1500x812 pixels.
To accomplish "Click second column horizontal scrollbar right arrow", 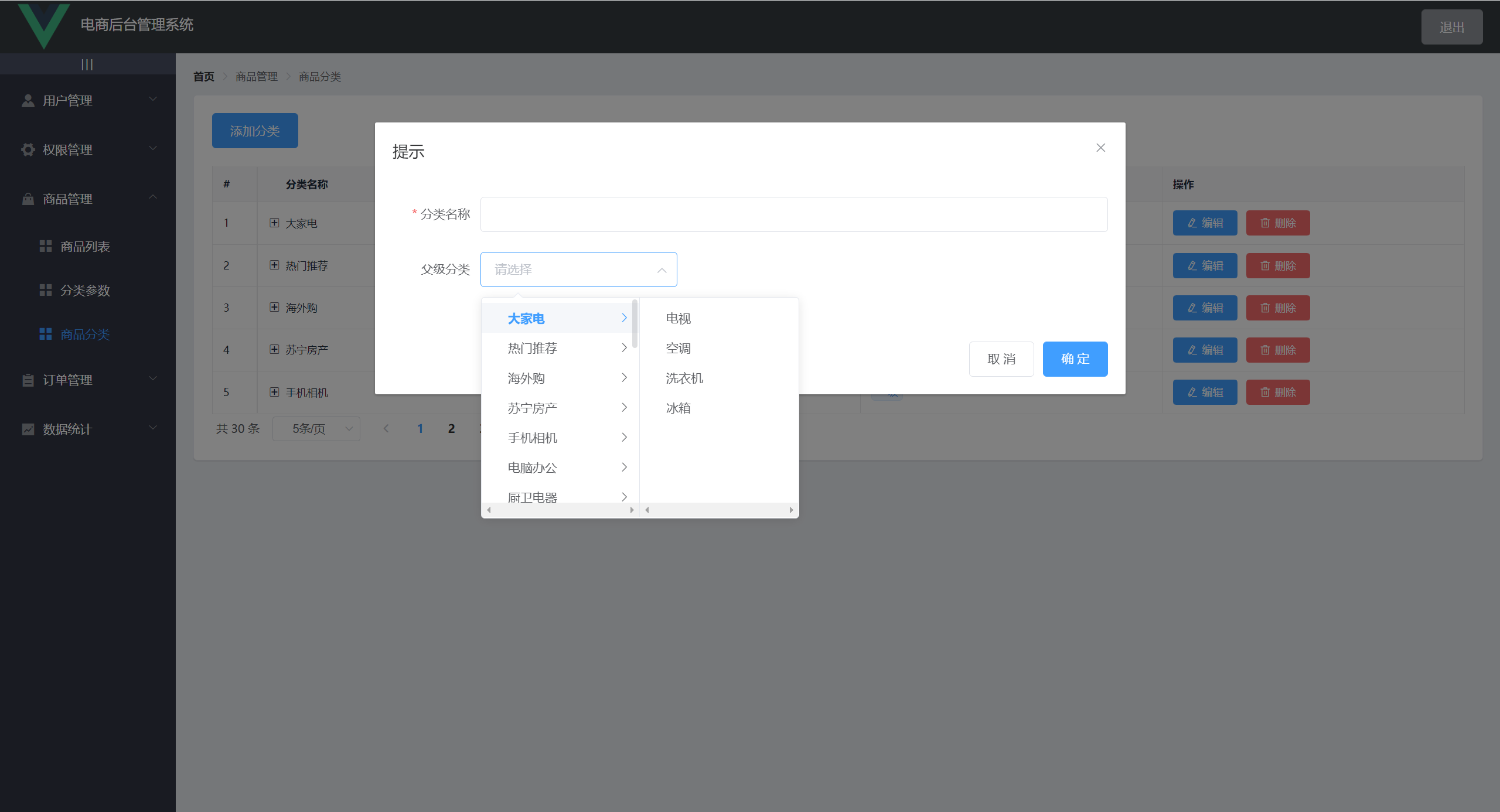I will click(x=791, y=510).
